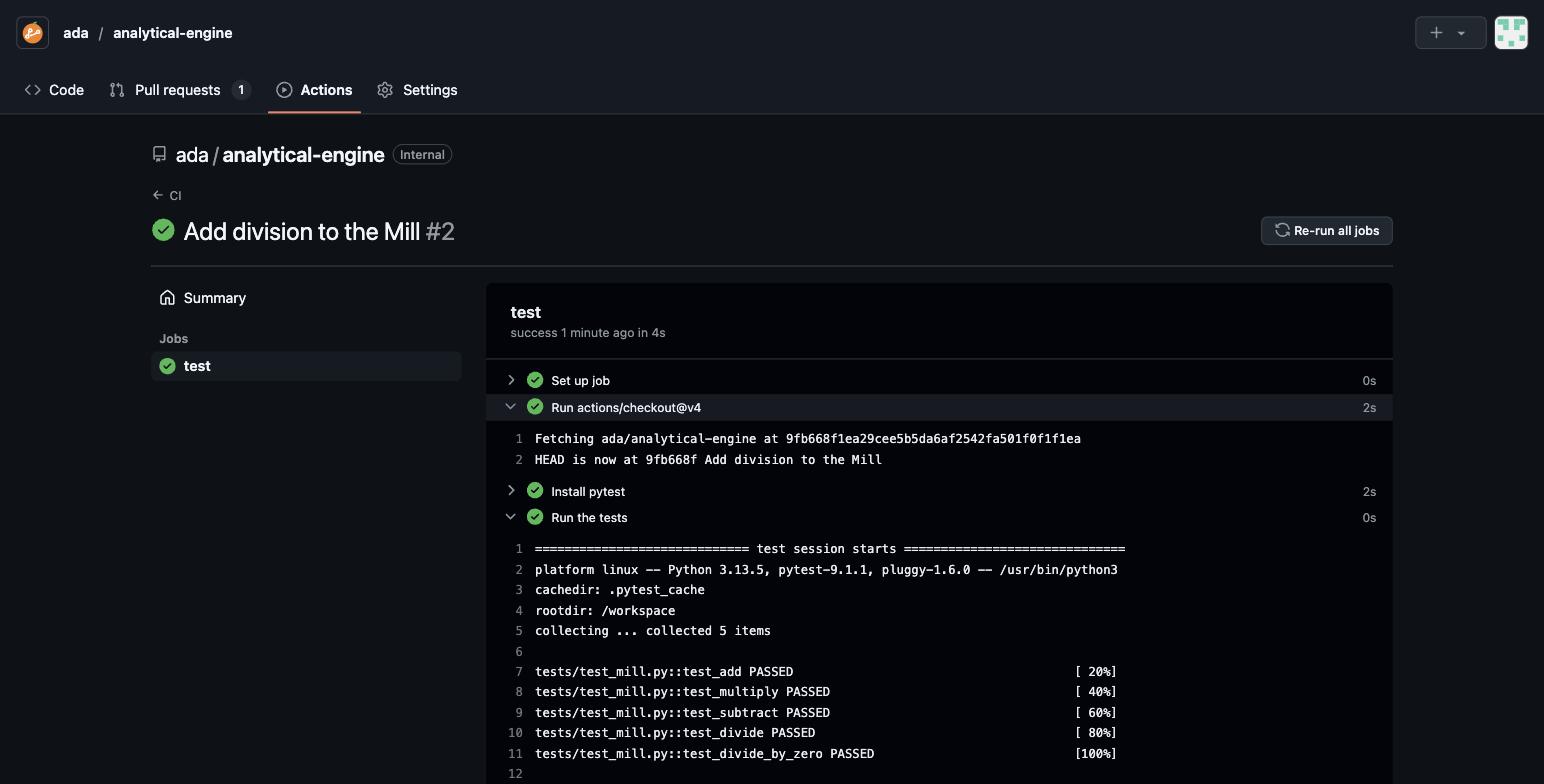
Task: Click the ada link in repository heading
Action: pos(192,155)
